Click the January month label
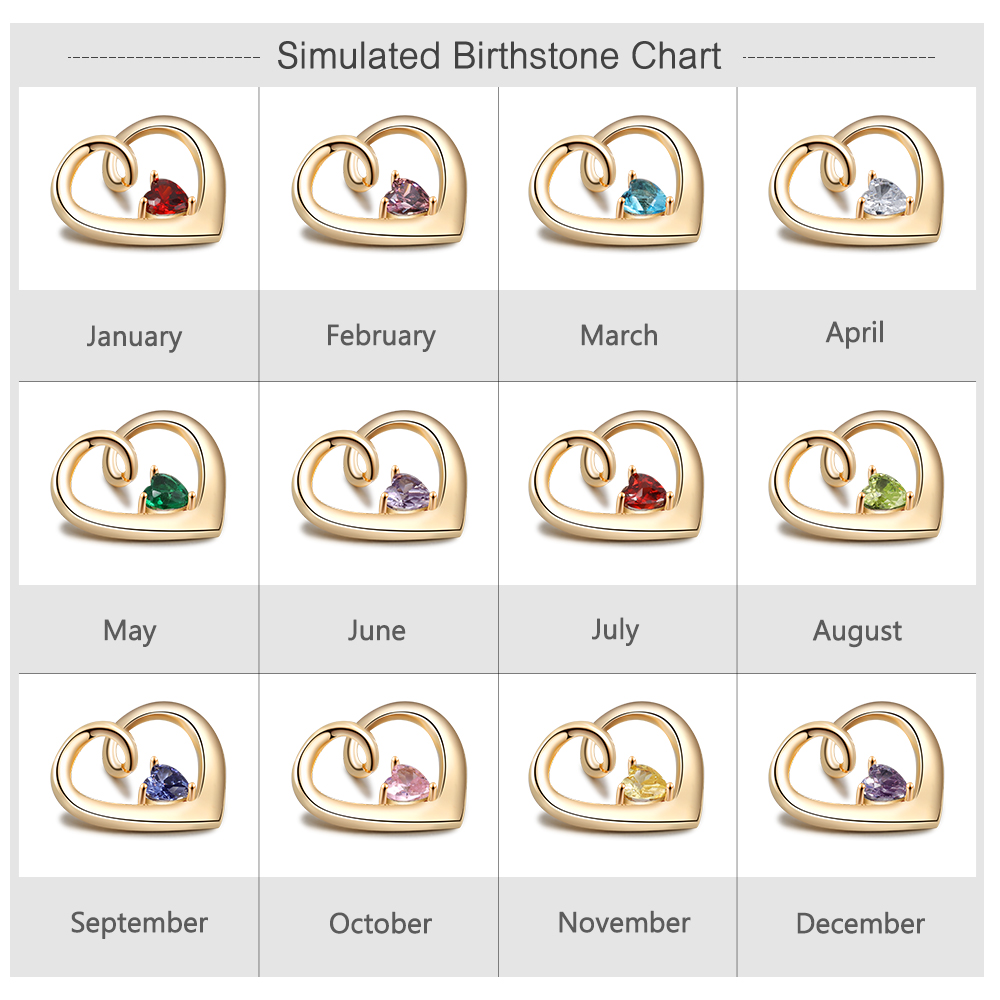The width and height of the screenshot is (1000, 1000). (135, 337)
